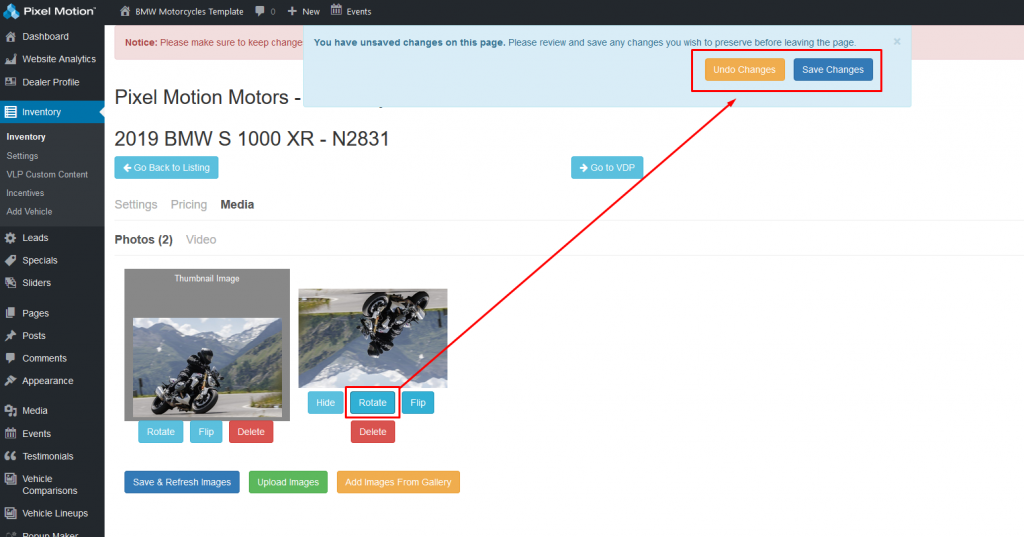
Task: Open Incentives submenu item
Action: tap(25, 193)
